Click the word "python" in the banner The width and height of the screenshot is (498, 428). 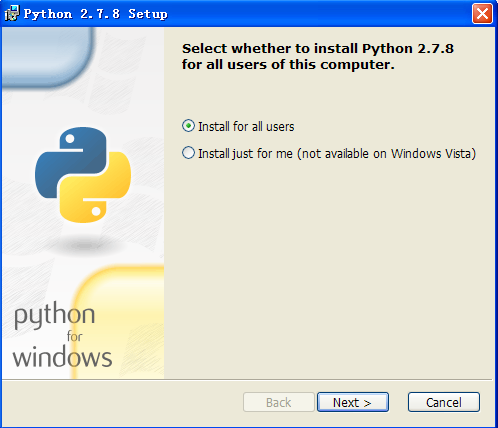pos(54,315)
